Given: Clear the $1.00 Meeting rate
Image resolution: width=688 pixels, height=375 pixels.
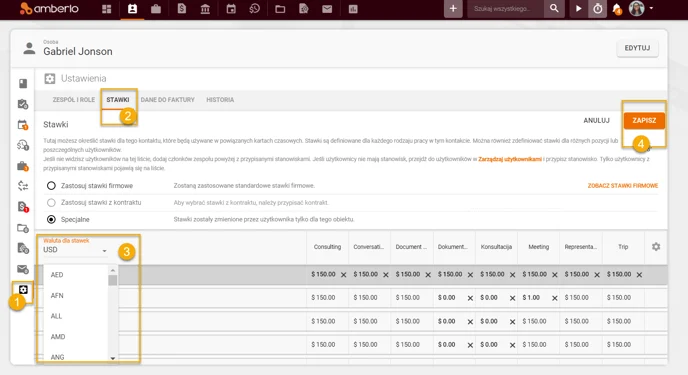Looking at the screenshot, I should [555, 298].
